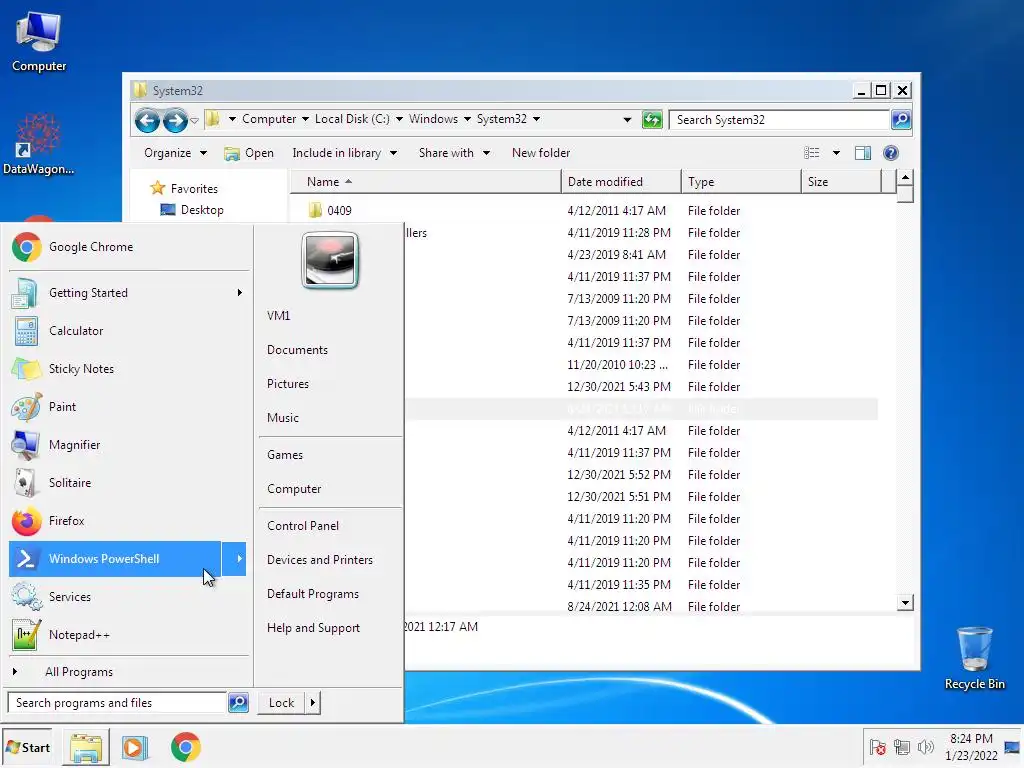This screenshot has height=768, width=1024.
Task: Click the user account picture
Action: click(330, 260)
